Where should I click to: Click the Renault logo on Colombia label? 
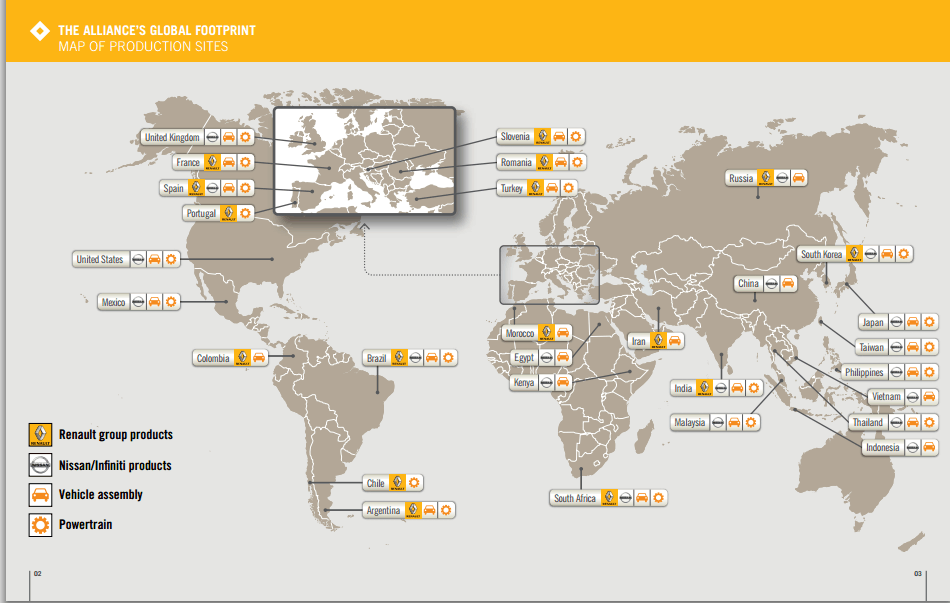[242, 358]
